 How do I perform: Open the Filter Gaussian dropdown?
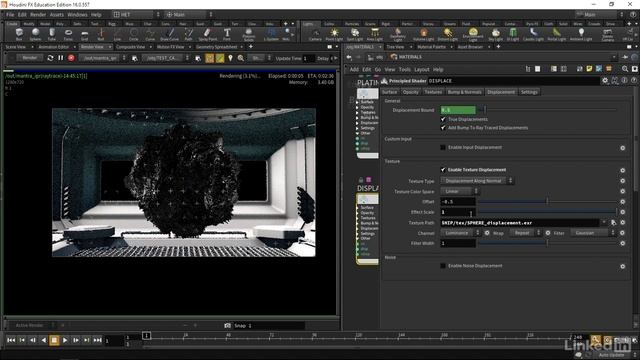point(593,233)
